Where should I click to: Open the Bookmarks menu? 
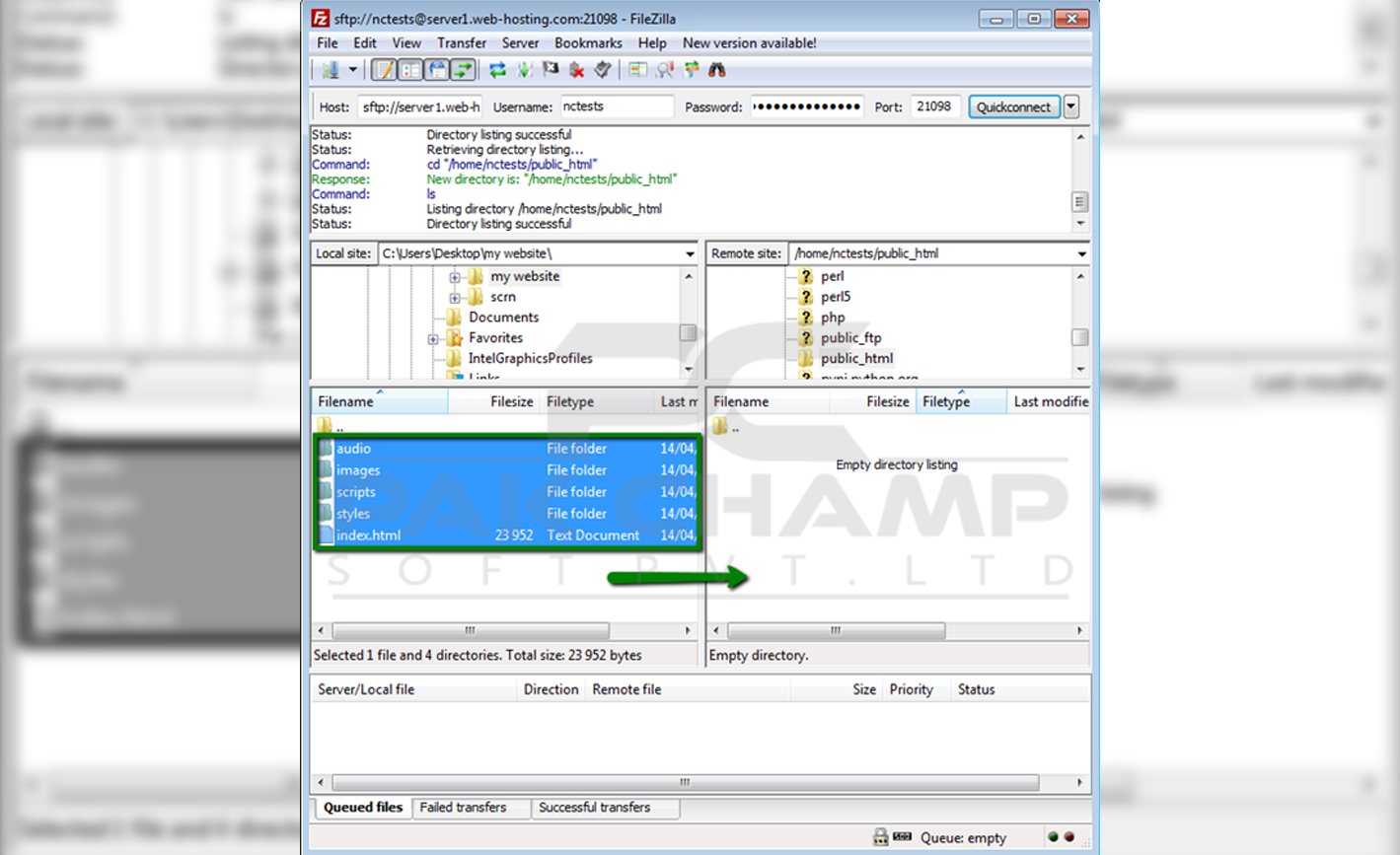pos(588,43)
